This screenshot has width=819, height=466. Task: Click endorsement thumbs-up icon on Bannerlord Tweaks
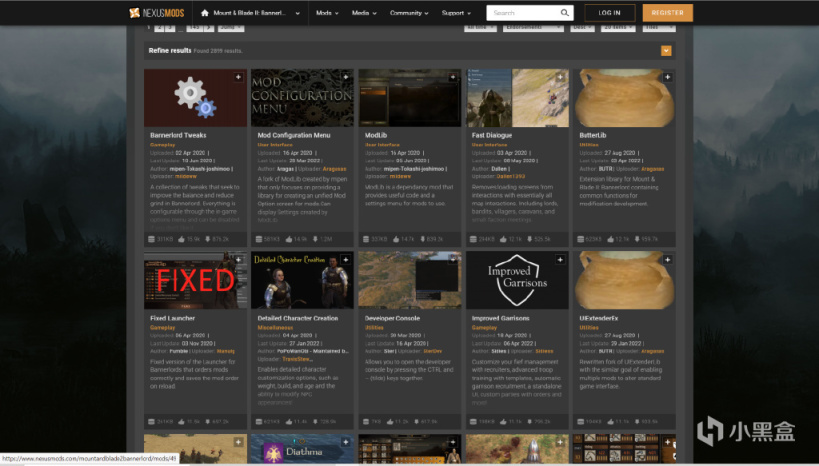click(x=181, y=239)
